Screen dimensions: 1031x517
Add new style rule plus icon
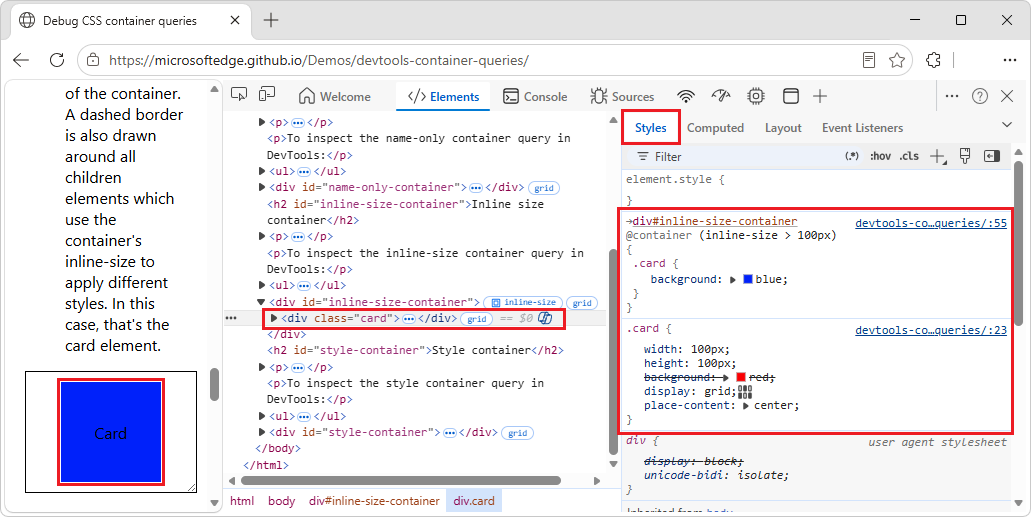click(938, 157)
